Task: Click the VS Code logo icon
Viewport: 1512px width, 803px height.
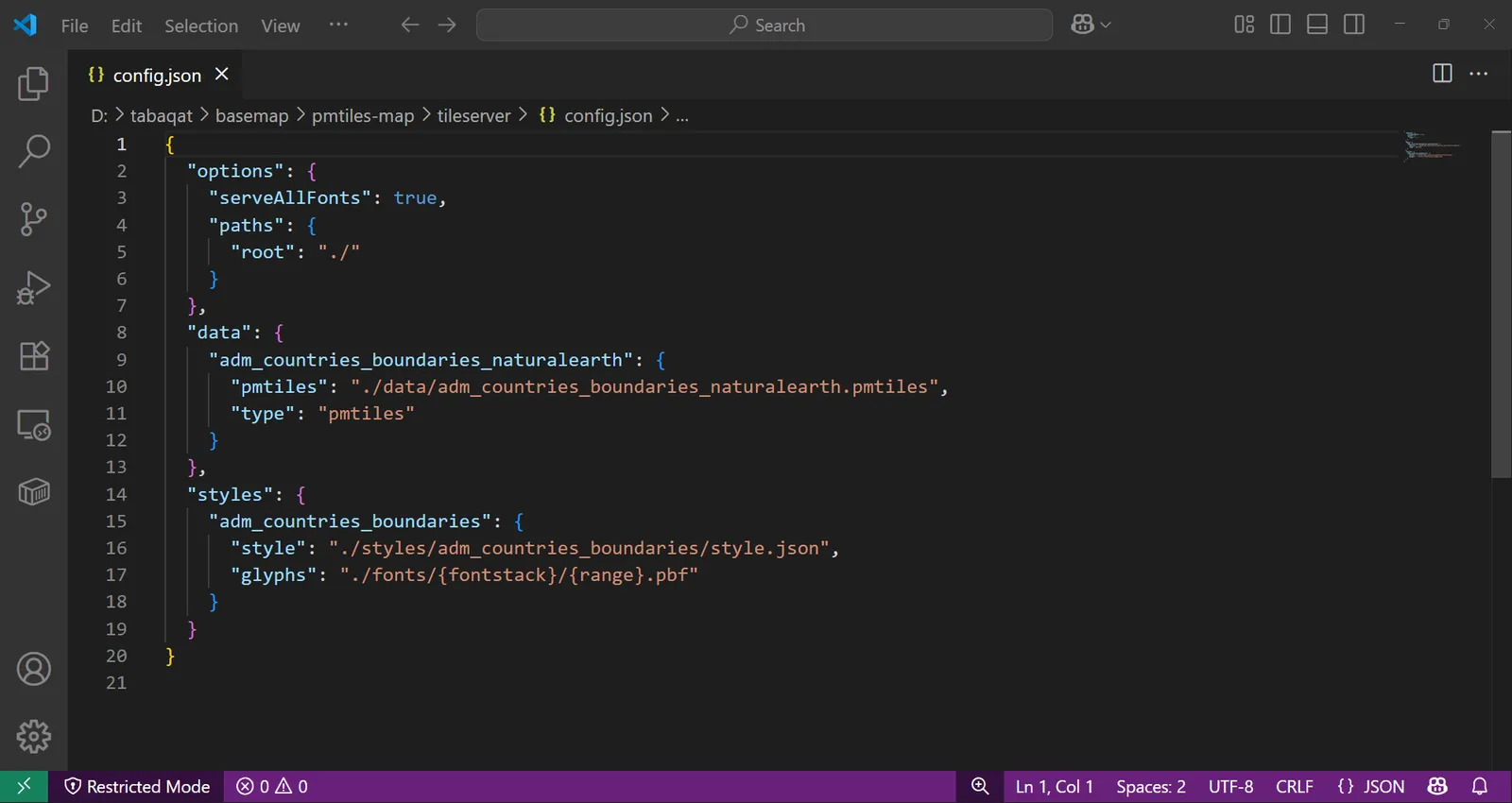Action: [26, 25]
